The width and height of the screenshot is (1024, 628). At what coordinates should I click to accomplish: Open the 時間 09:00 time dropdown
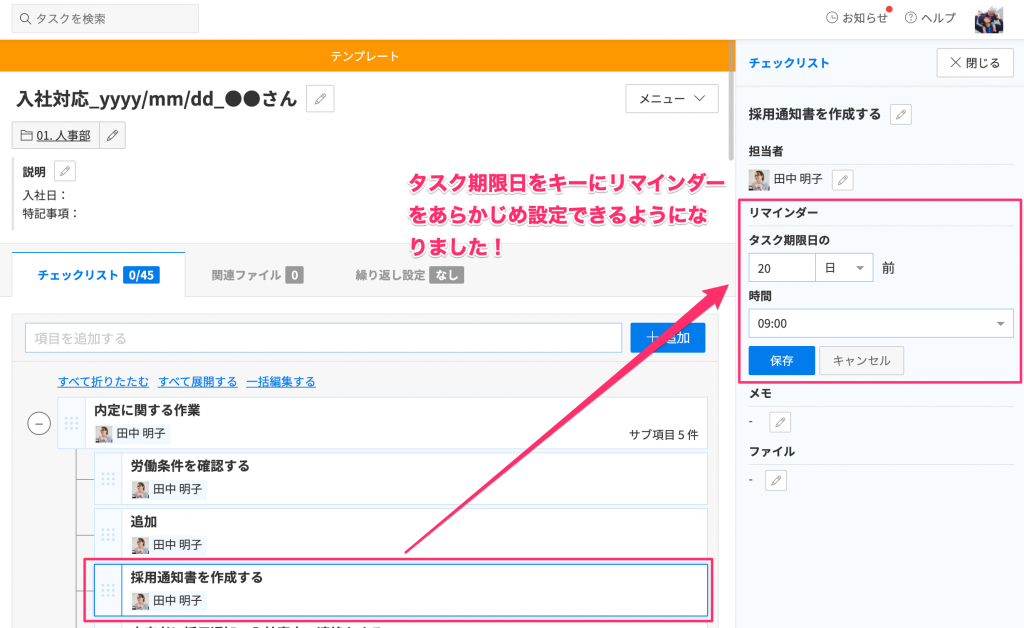(x=880, y=323)
